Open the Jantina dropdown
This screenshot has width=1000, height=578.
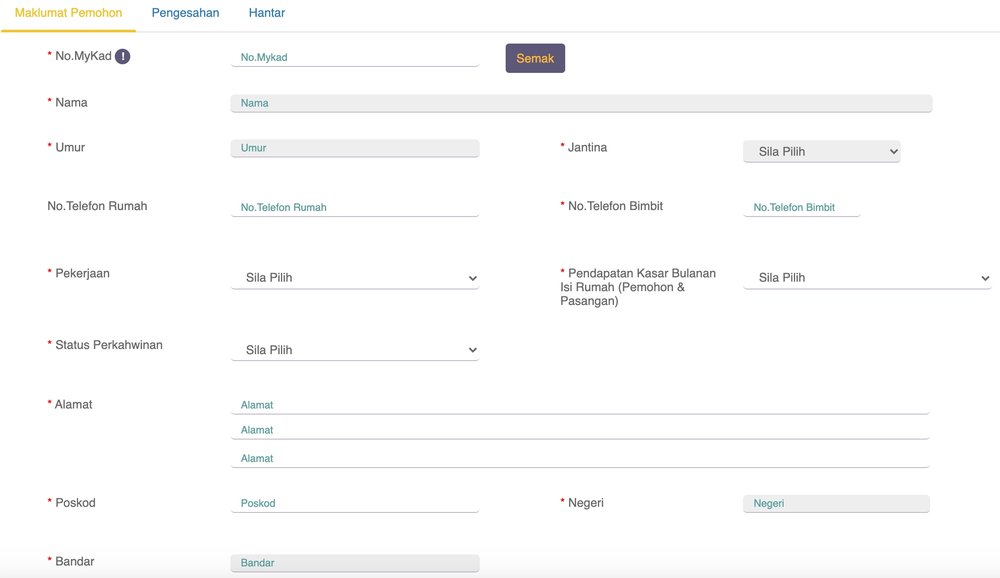pos(820,150)
